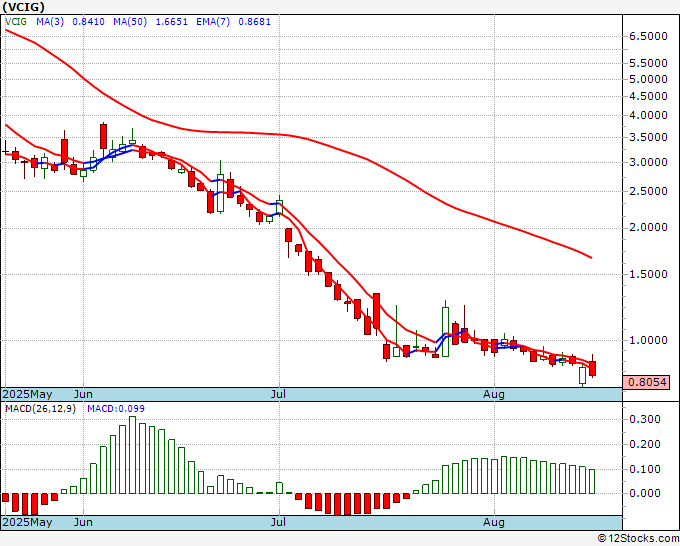This screenshot has width=680, height=546.
Task: Click Jun on the MACD time axis
Action: click(83, 522)
